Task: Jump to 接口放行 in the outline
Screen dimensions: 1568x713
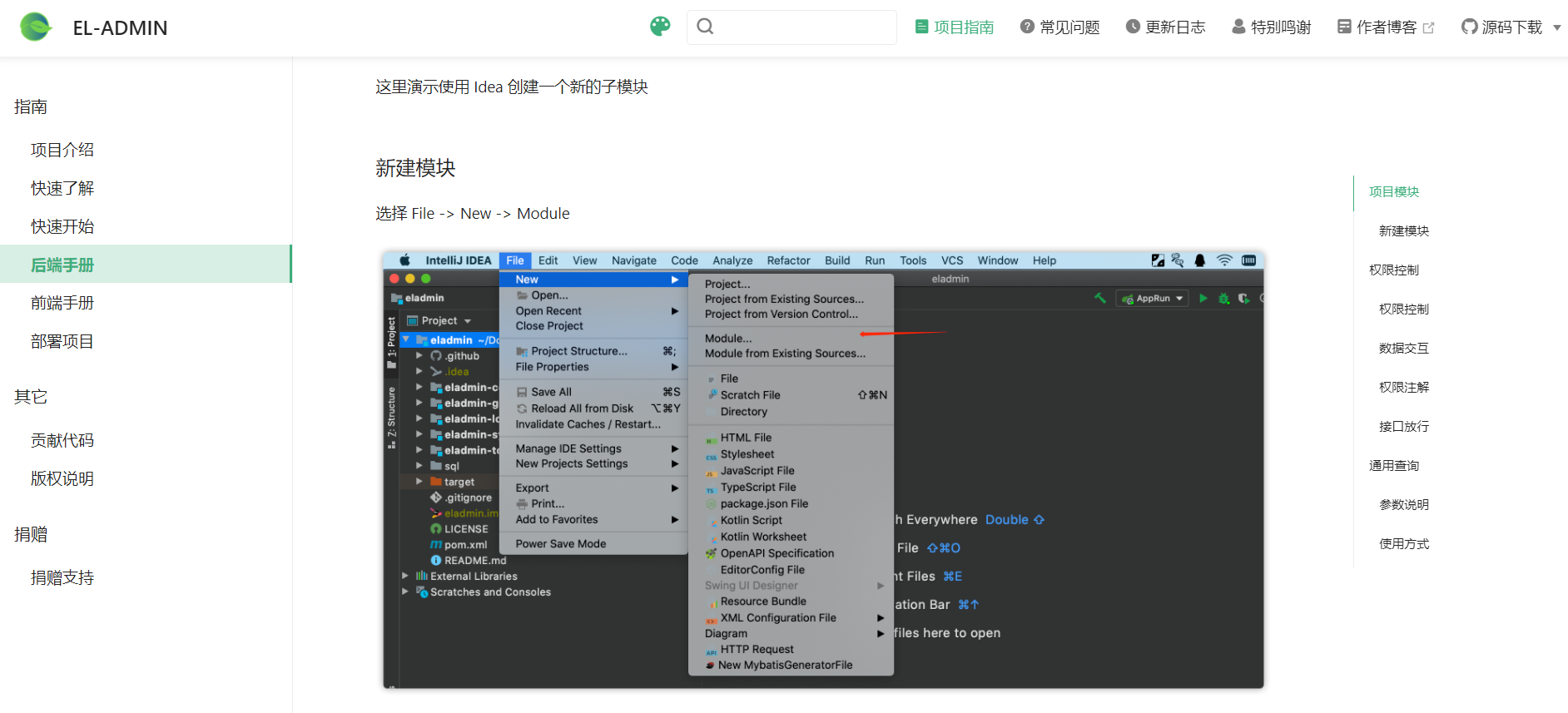Action: pyautogui.click(x=1404, y=426)
